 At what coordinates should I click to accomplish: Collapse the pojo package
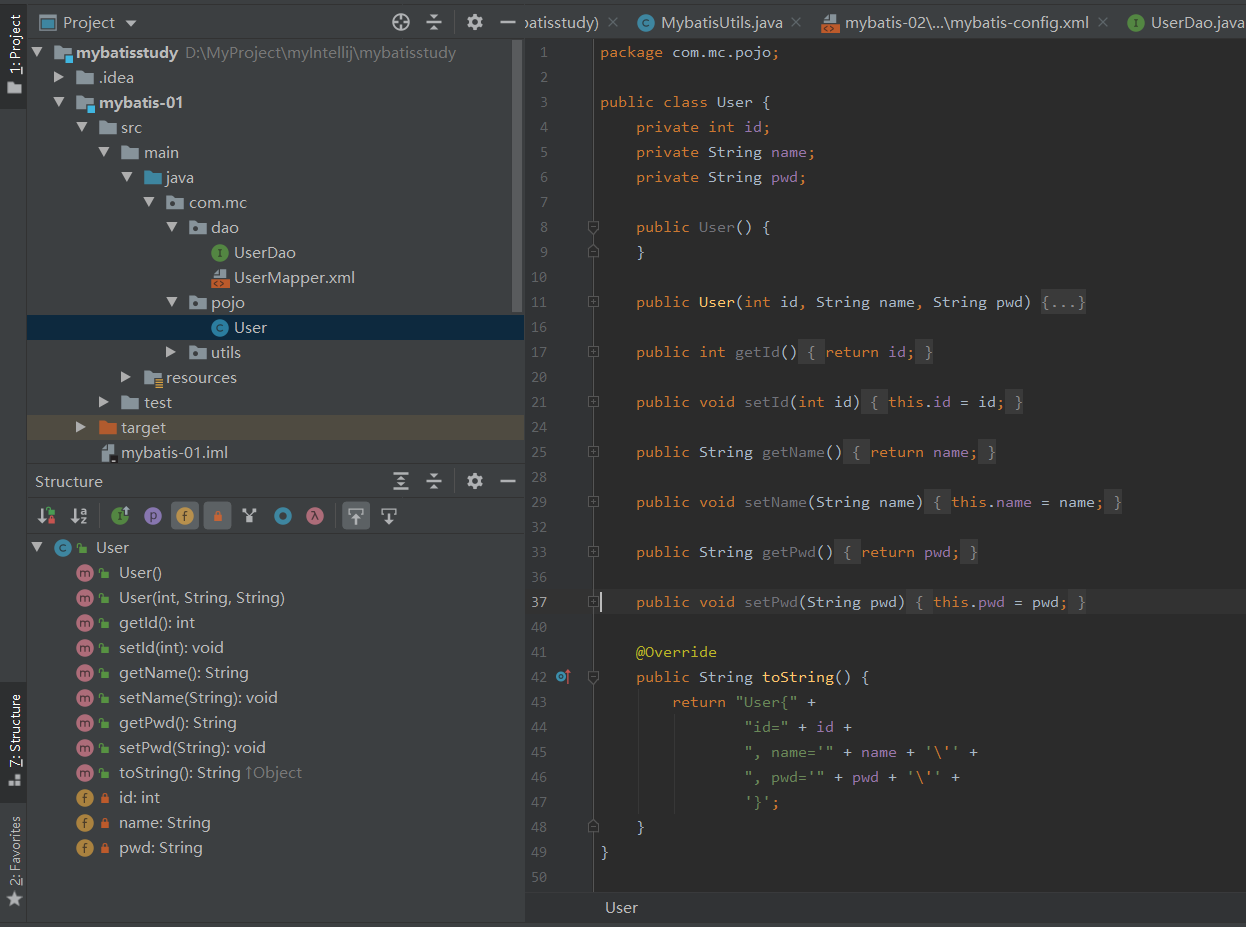(x=172, y=302)
